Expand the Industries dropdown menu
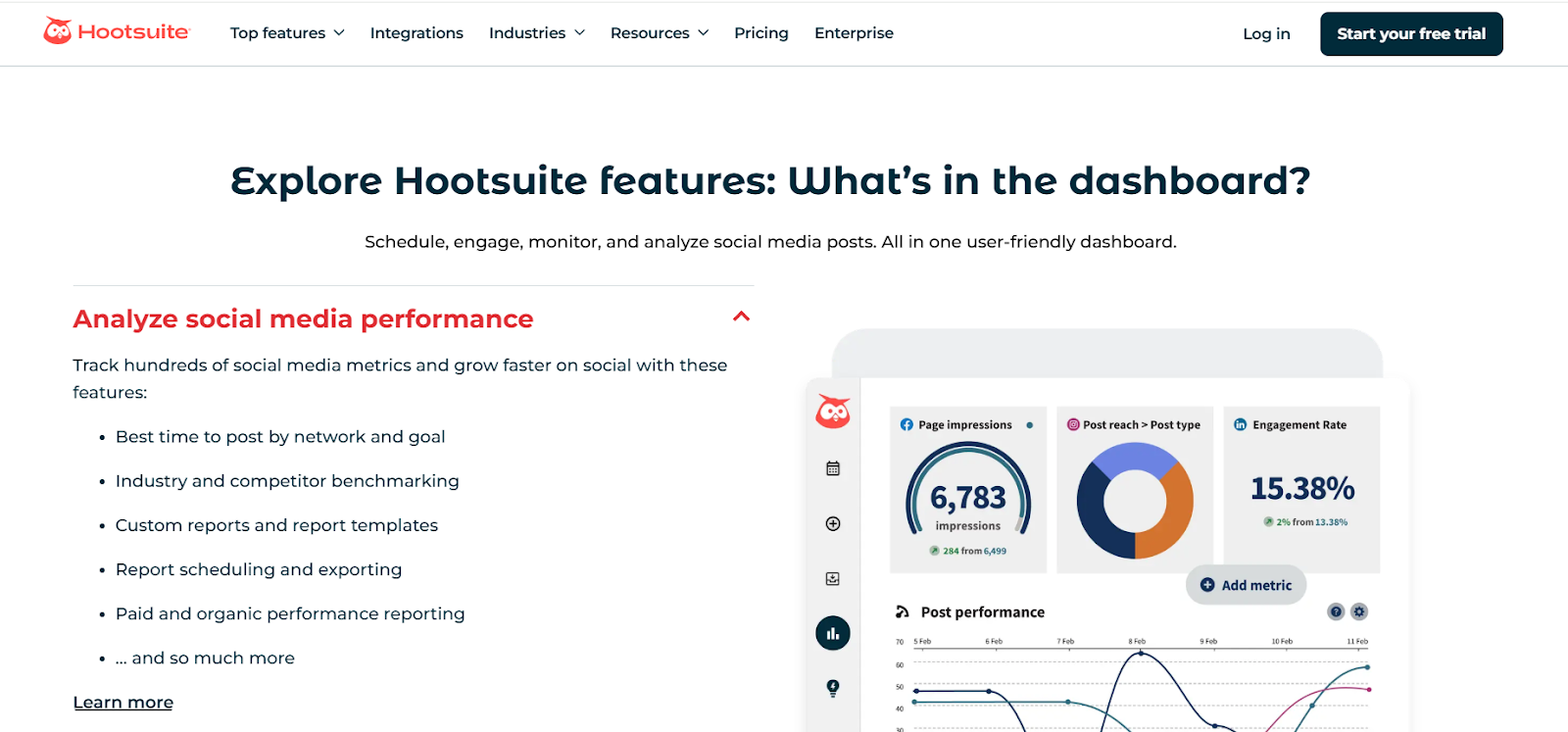Image resolution: width=1568 pixels, height=732 pixels. pyautogui.click(x=537, y=32)
